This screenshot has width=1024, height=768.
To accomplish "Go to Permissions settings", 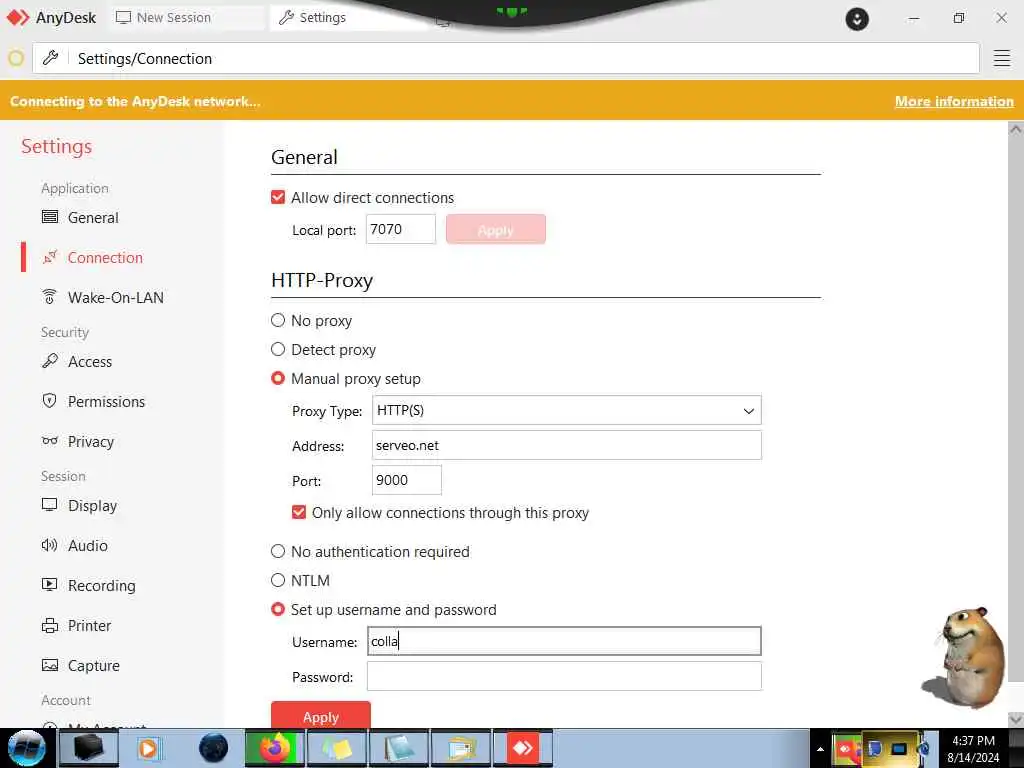I will 106,401.
